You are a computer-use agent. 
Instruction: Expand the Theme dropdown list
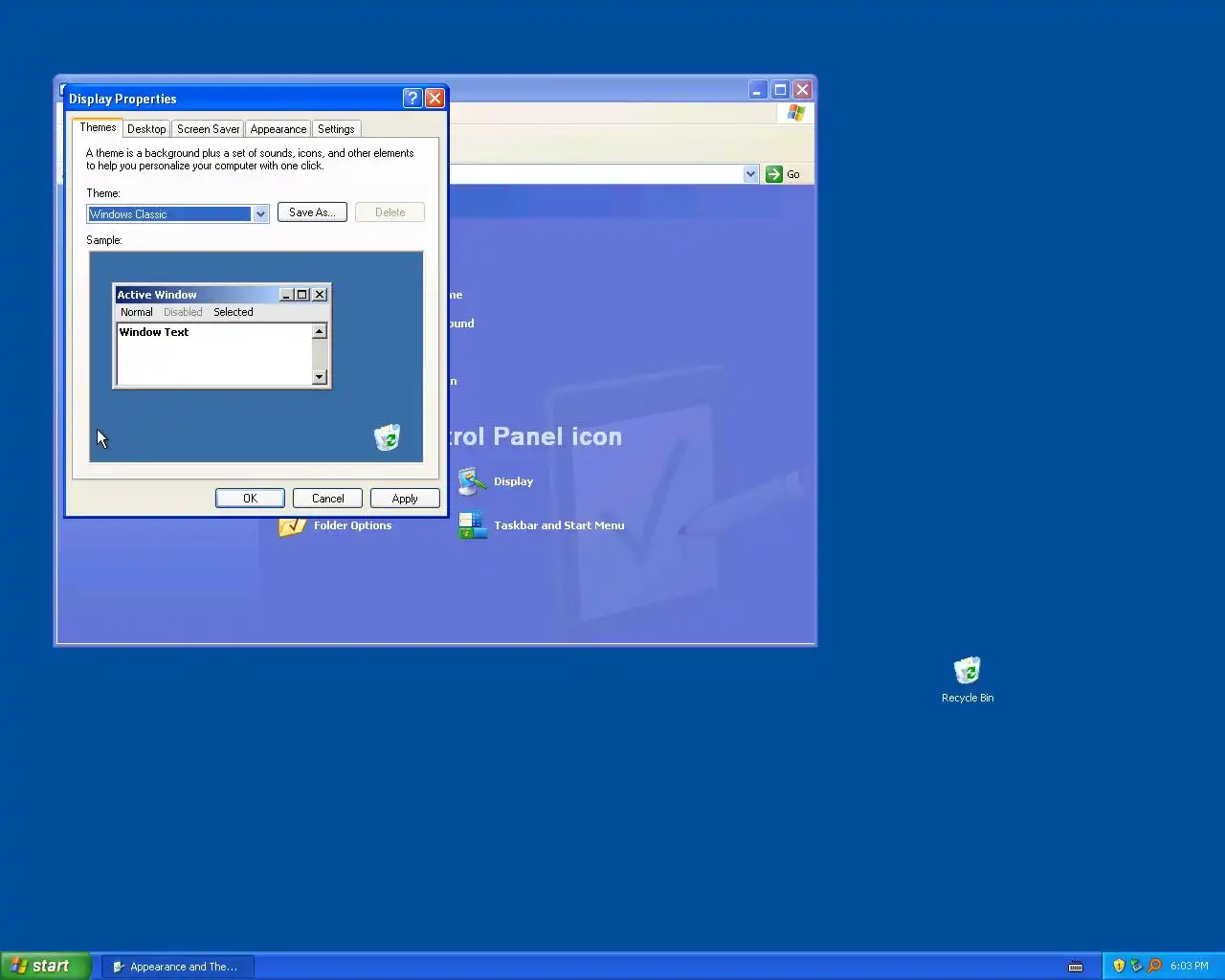pos(260,214)
